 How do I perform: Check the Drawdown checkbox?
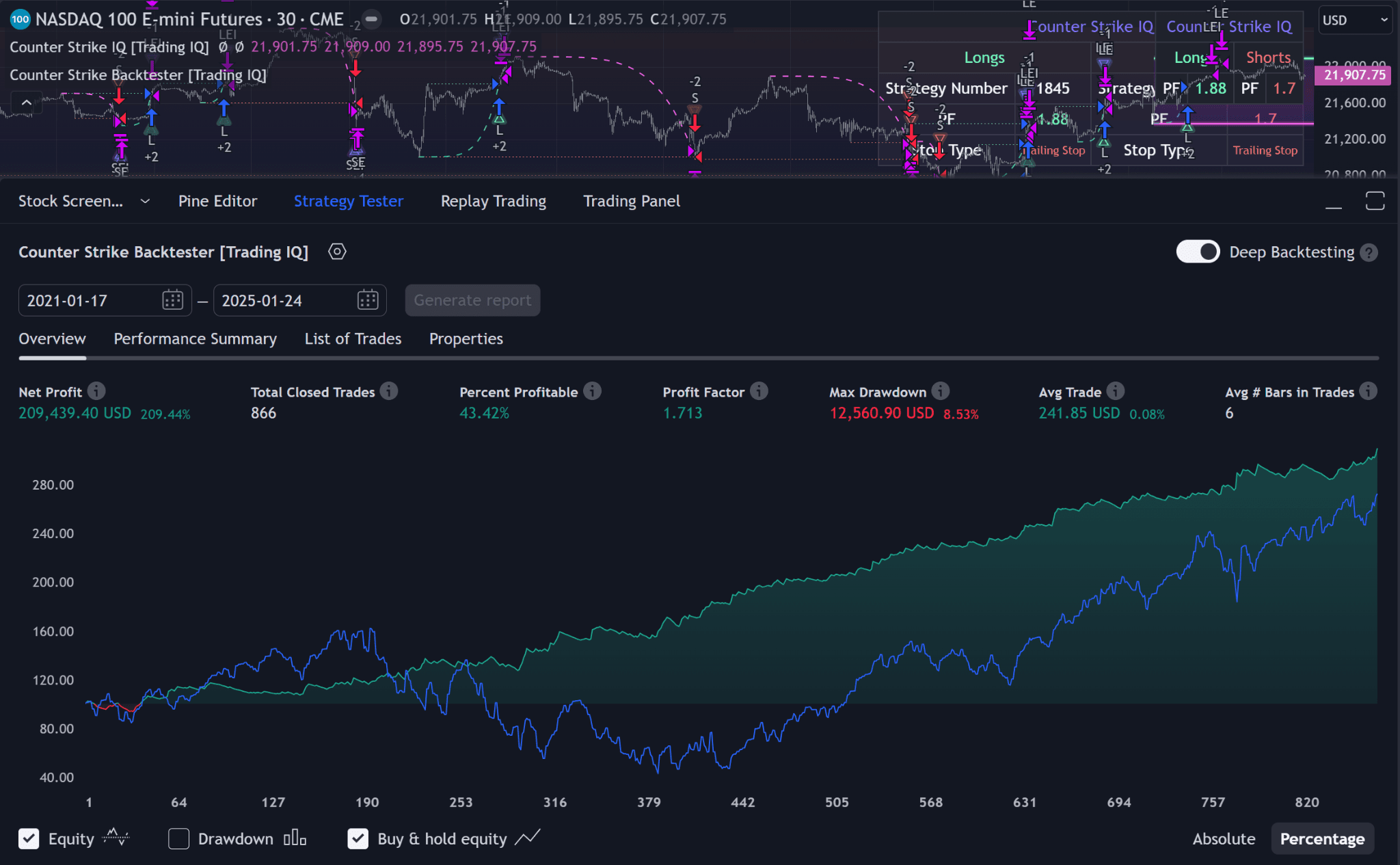point(178,839)
